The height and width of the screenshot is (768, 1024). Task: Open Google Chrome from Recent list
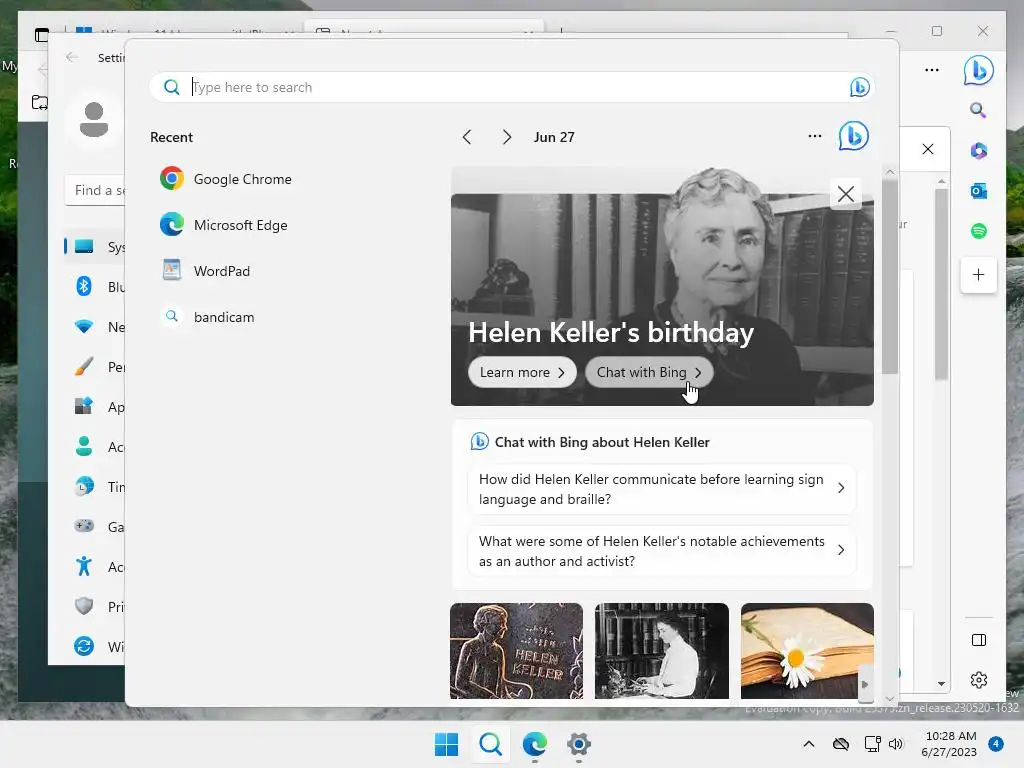click(x=225, y=179)
